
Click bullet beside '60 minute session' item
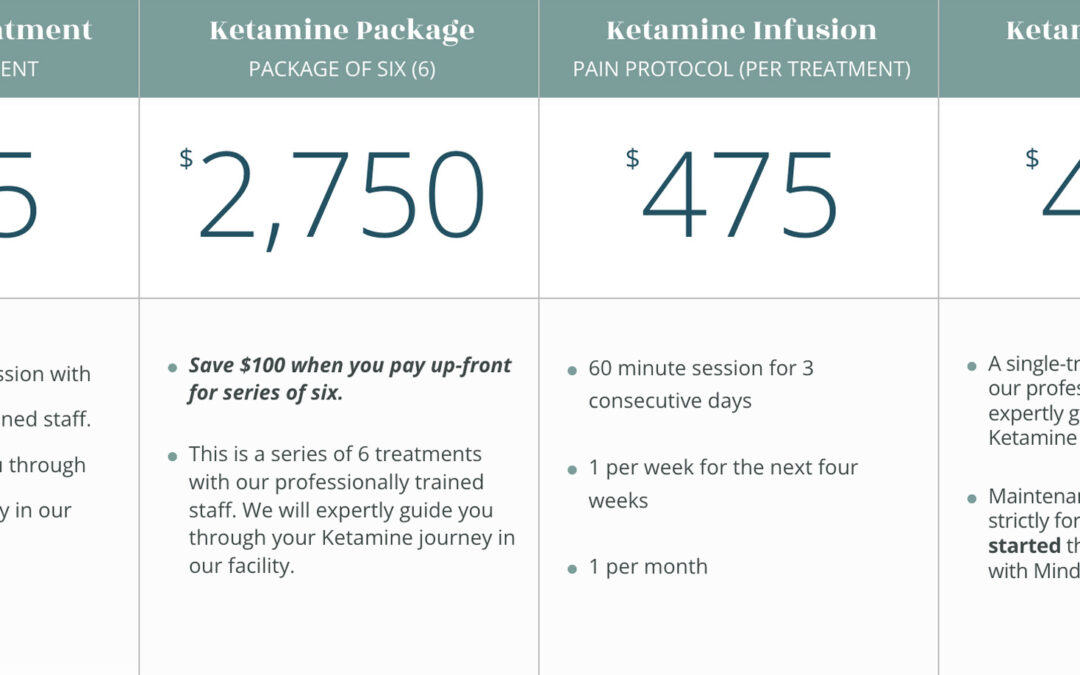(x=572, y=371)
